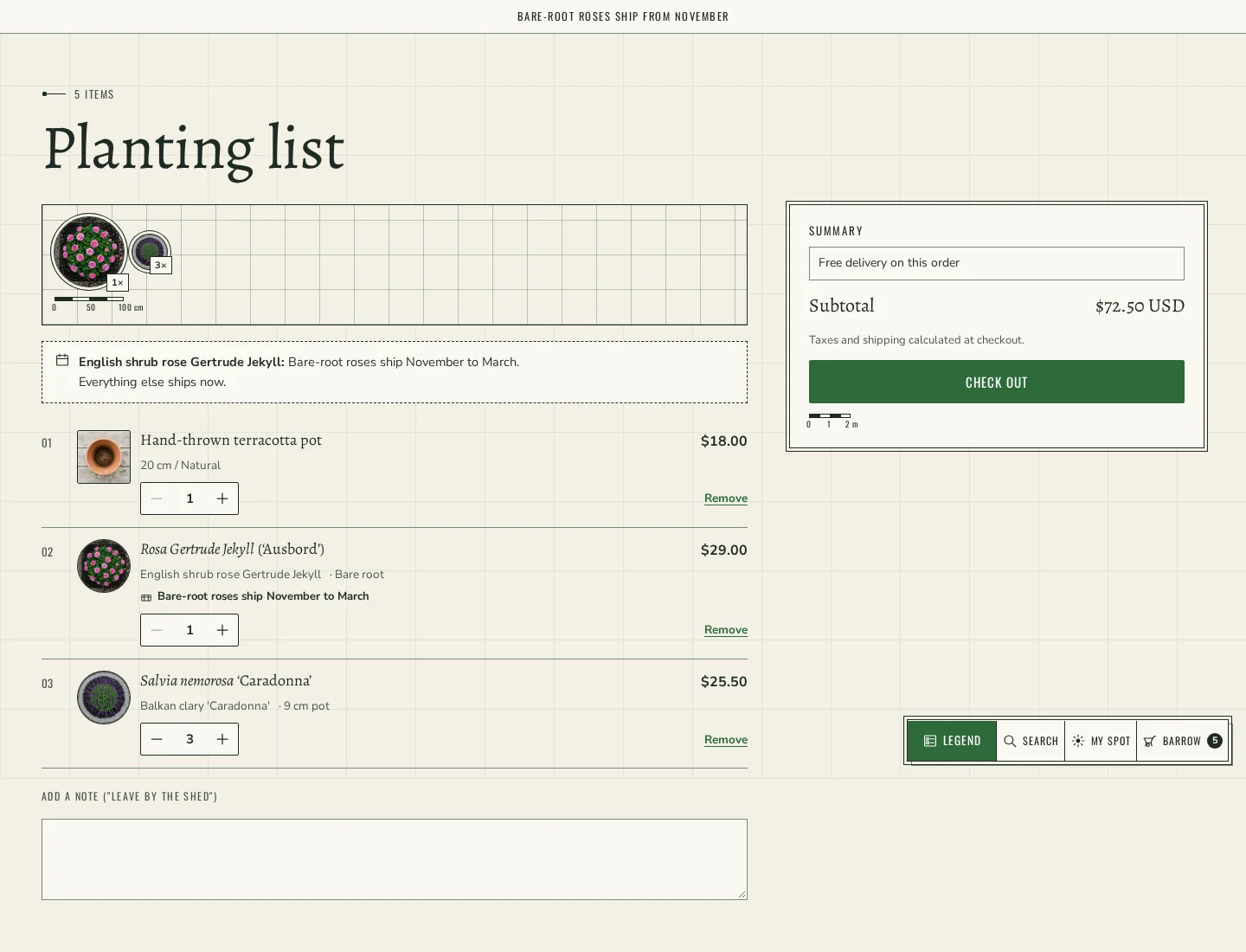The image size is (1246, 952).
Task: Remove Salvia nemorosa Caradonna item
Action: [x=726, y=740]
